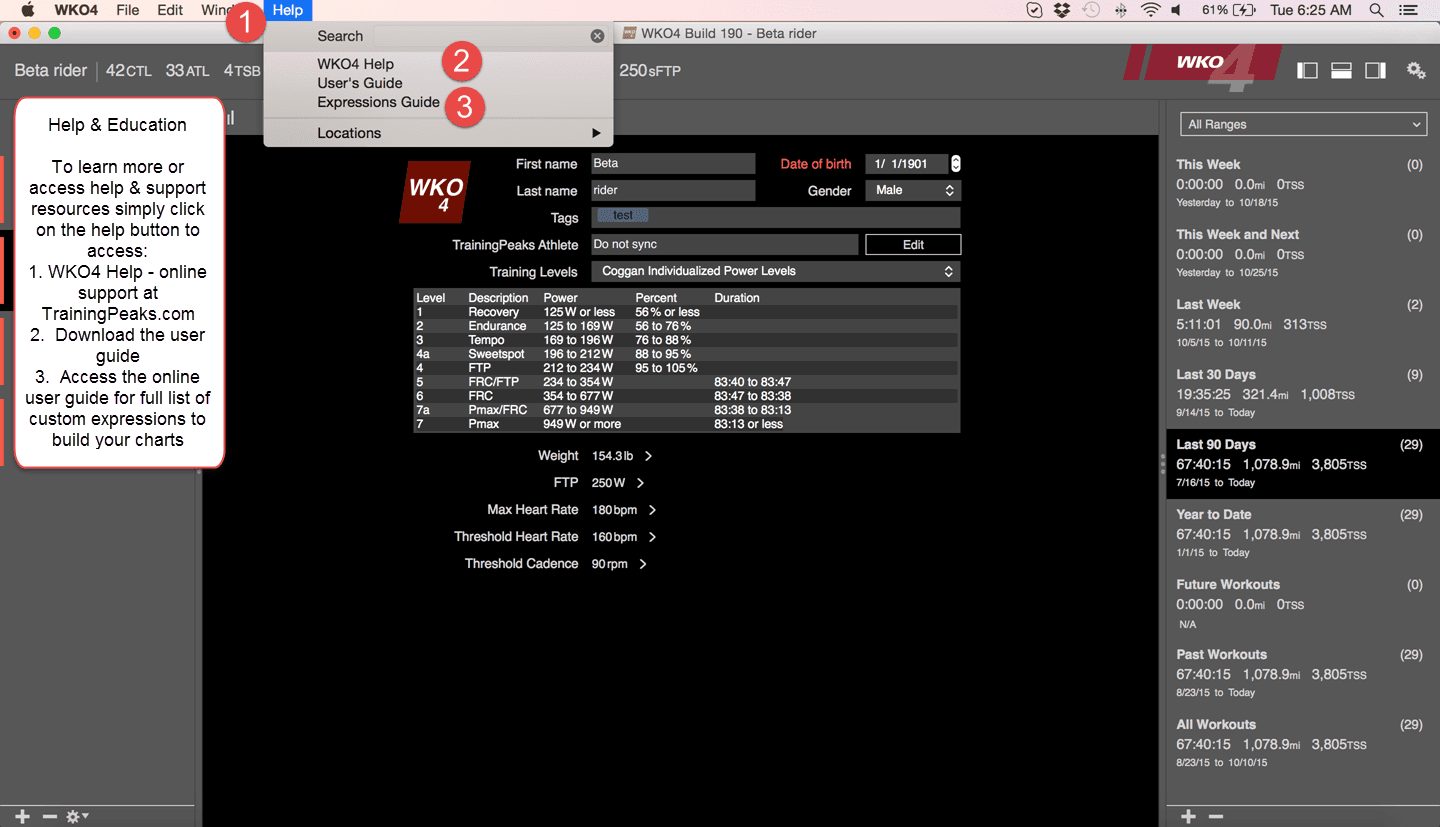
Task: Toggle the bottom panel layout button
Action: pyautogui.click(x=1341, y=70)
